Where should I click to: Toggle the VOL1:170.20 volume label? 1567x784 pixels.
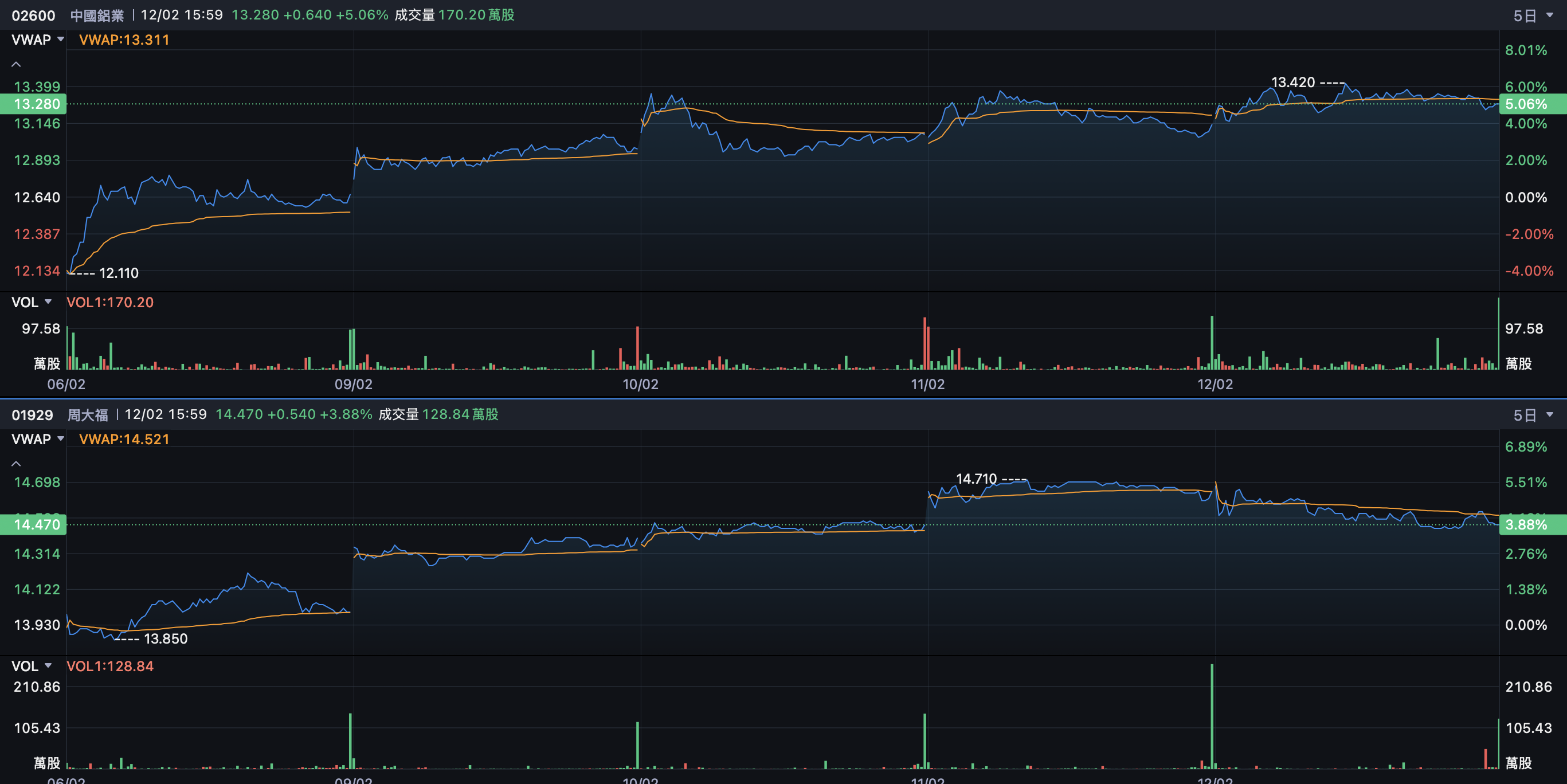[x=109, y=302]
